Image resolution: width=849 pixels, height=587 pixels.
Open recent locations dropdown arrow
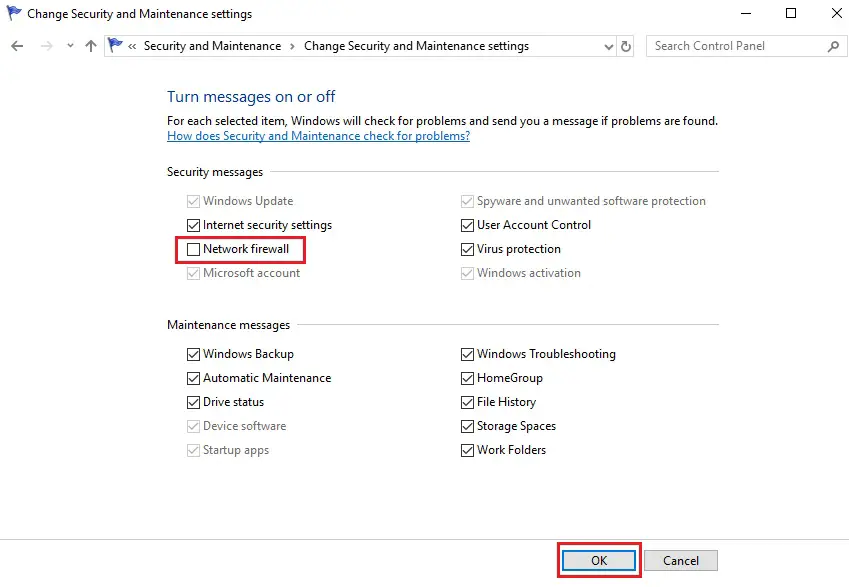pyautogui.click(x=70, y=46)
